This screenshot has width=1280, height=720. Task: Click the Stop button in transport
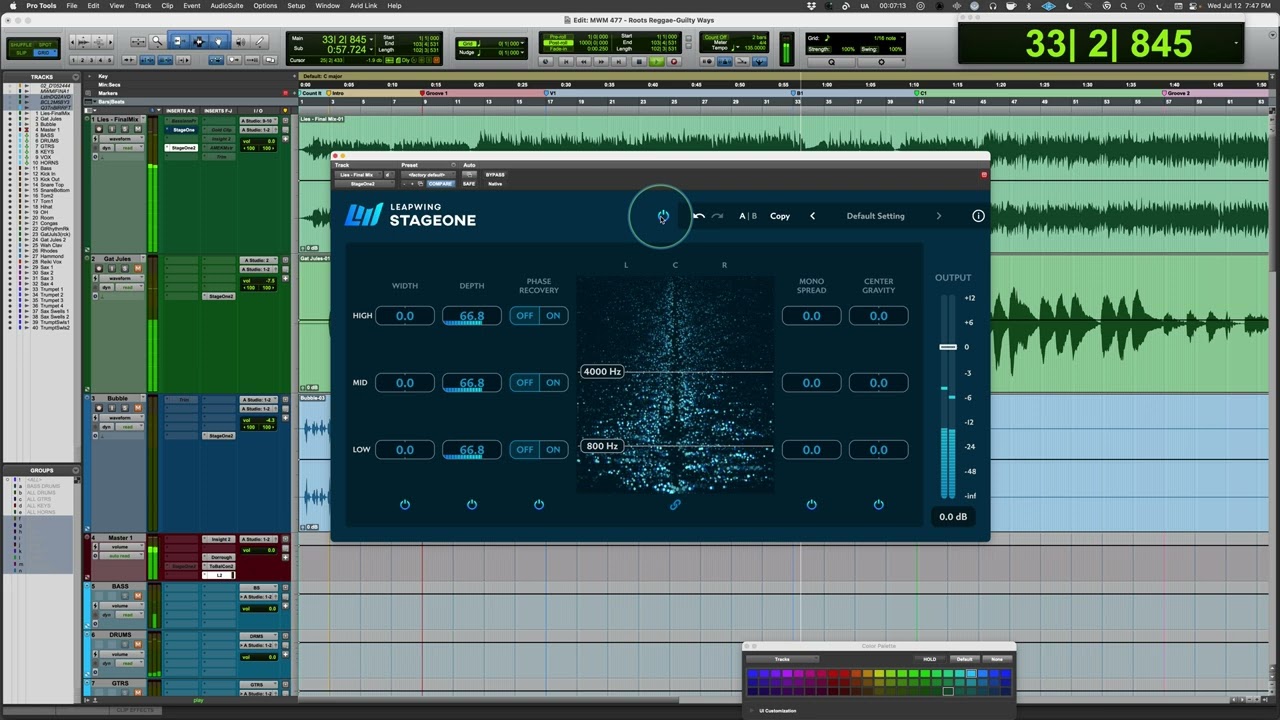(x=639, y=61)
